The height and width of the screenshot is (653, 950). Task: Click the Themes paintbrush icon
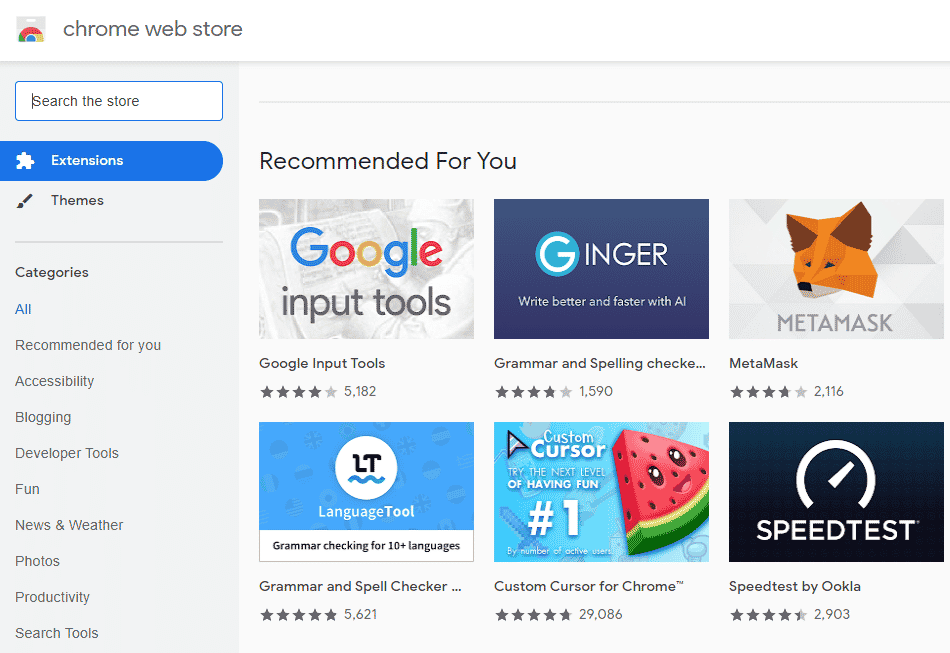click(x=26, y=201)
